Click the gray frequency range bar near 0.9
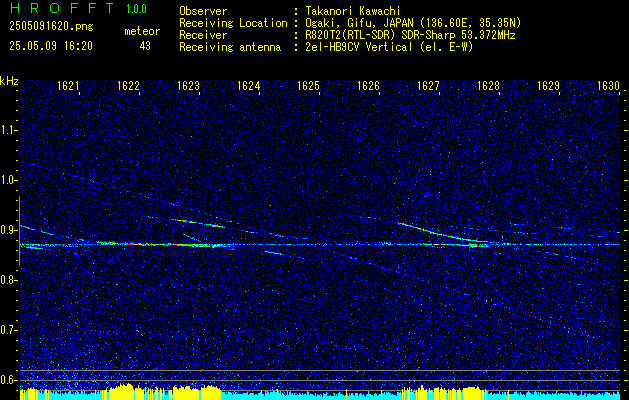Viewport: 629px width, 400px height. pyautogui.click(x=19, y=231)
